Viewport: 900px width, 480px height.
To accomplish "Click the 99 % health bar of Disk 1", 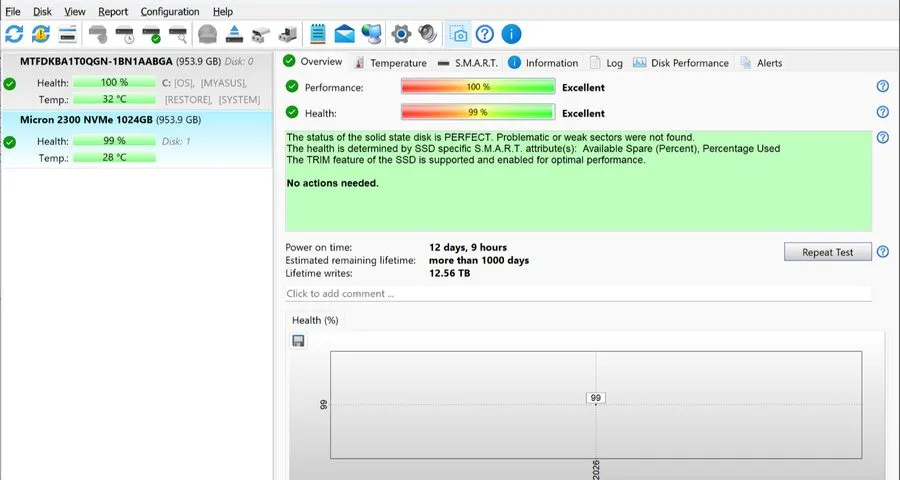I will coord(114,141).
